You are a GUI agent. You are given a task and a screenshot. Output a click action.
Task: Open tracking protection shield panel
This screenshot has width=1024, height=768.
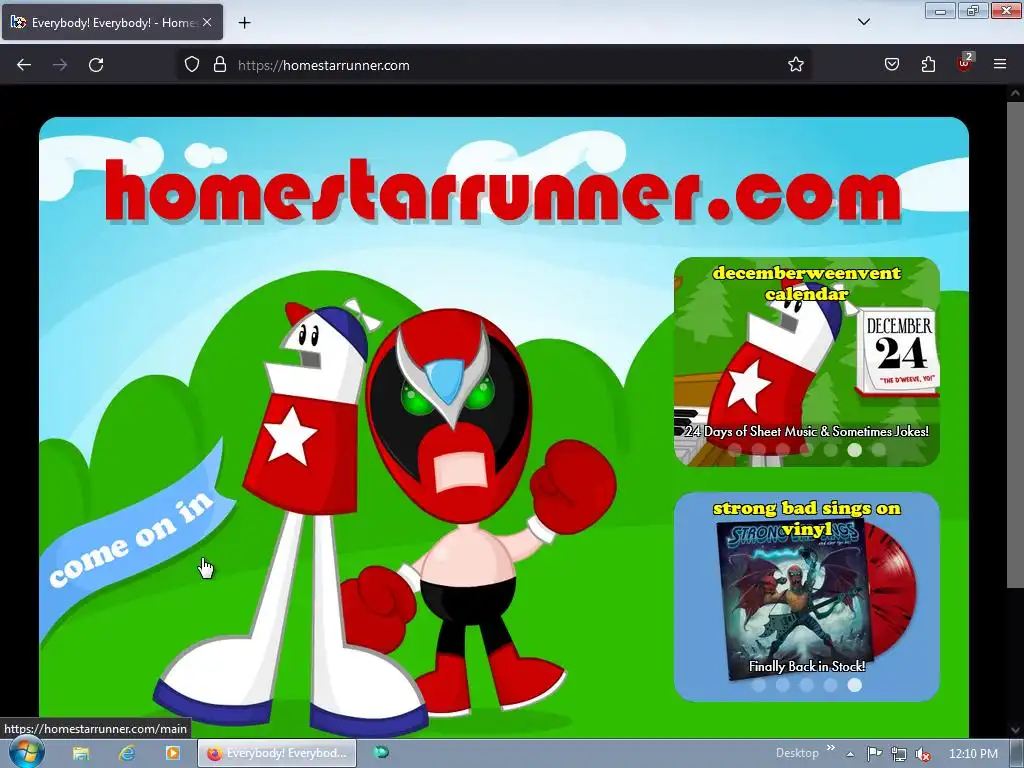pos(191,65)
